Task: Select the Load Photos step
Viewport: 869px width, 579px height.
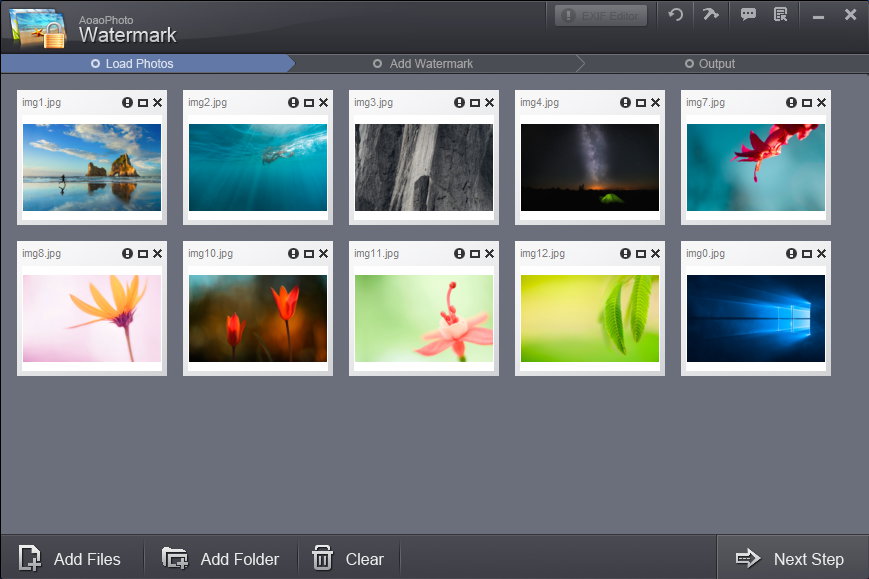Action: click(x=139, y=64)
